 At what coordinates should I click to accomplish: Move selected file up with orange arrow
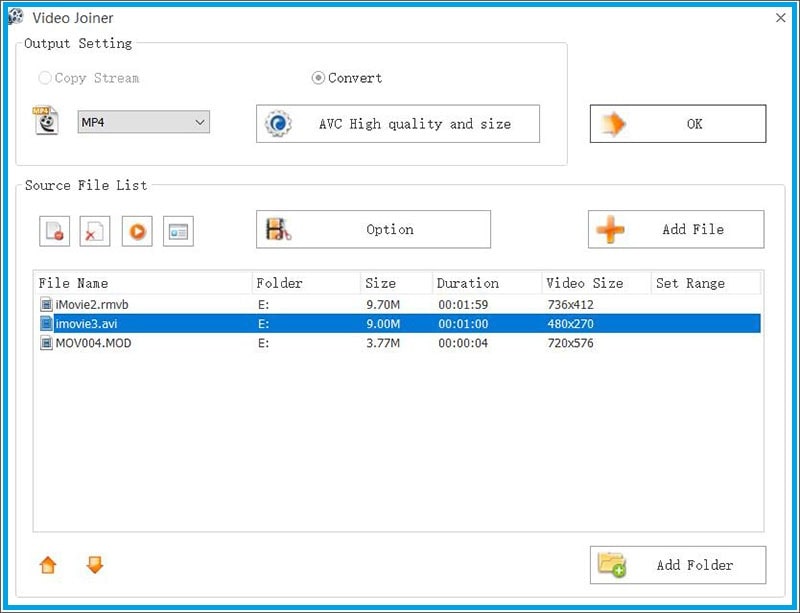[48, 565]
